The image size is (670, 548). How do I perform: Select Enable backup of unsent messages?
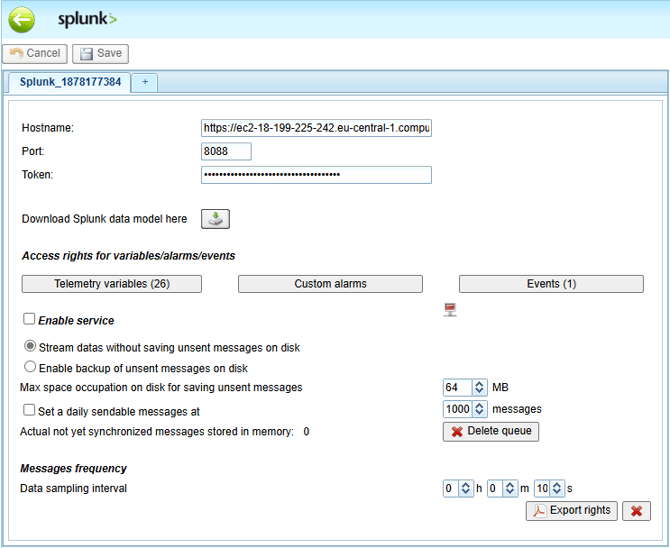click(x=30, y=366)
